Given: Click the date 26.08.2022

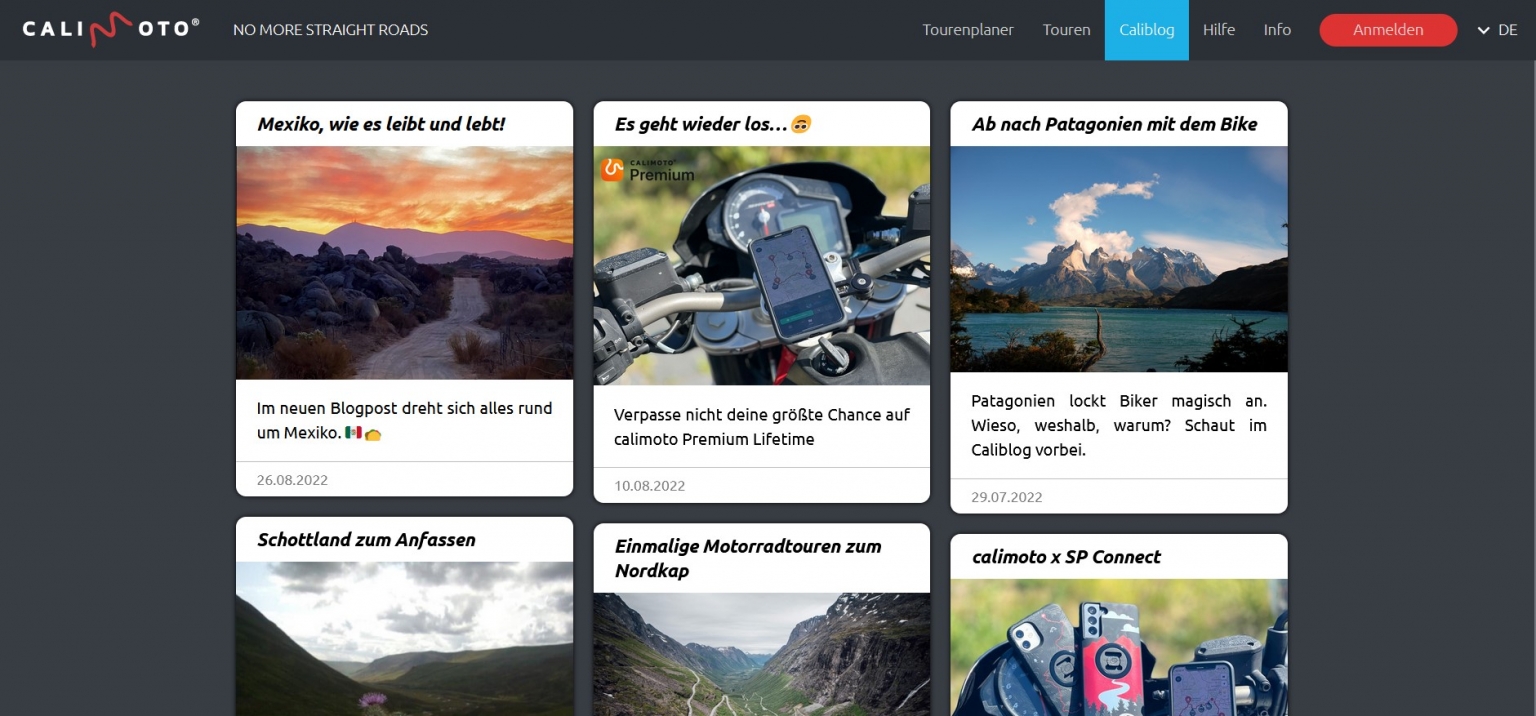Looking at the screenshot, I should [x=292, y=480].
